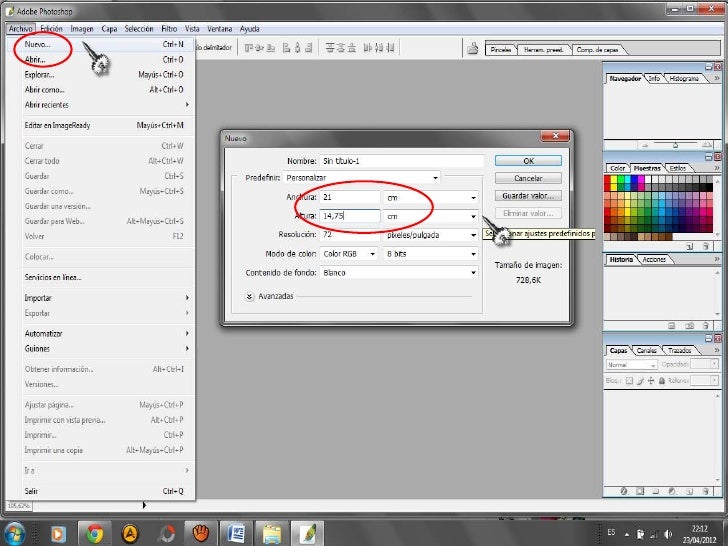Click the Distribute bottom edges icon

[x=352, y=48]
